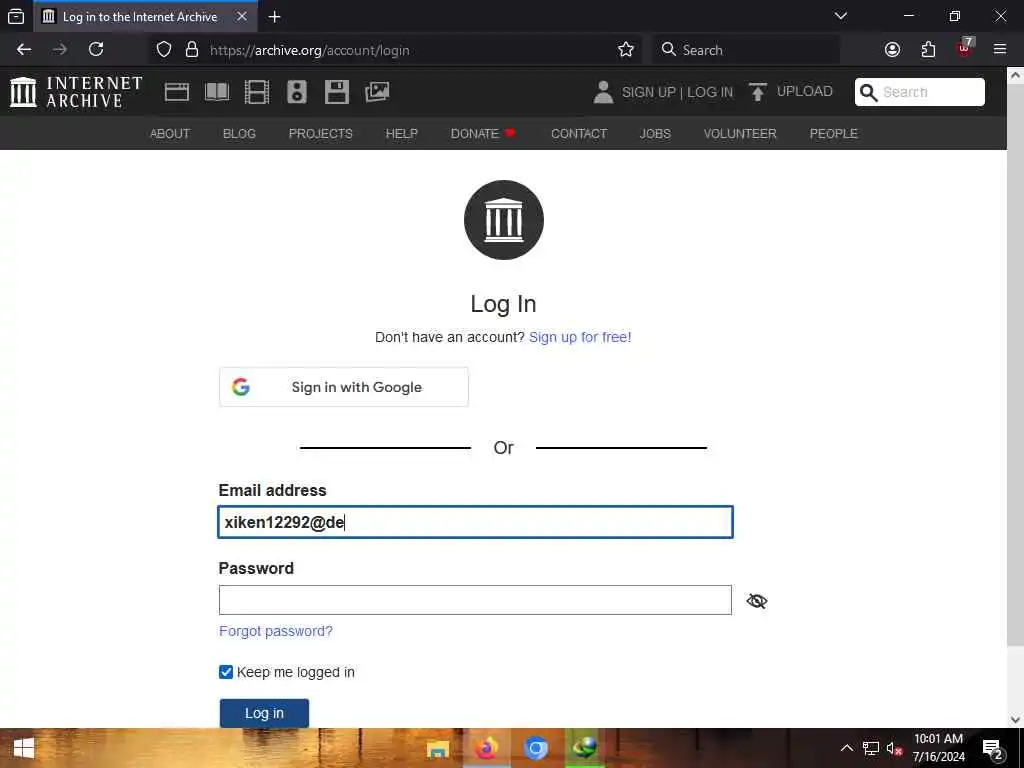This screenshot has height=768, width=1024.
Task: Open the CONTACT menu item
Action: (x=579, y=133)
